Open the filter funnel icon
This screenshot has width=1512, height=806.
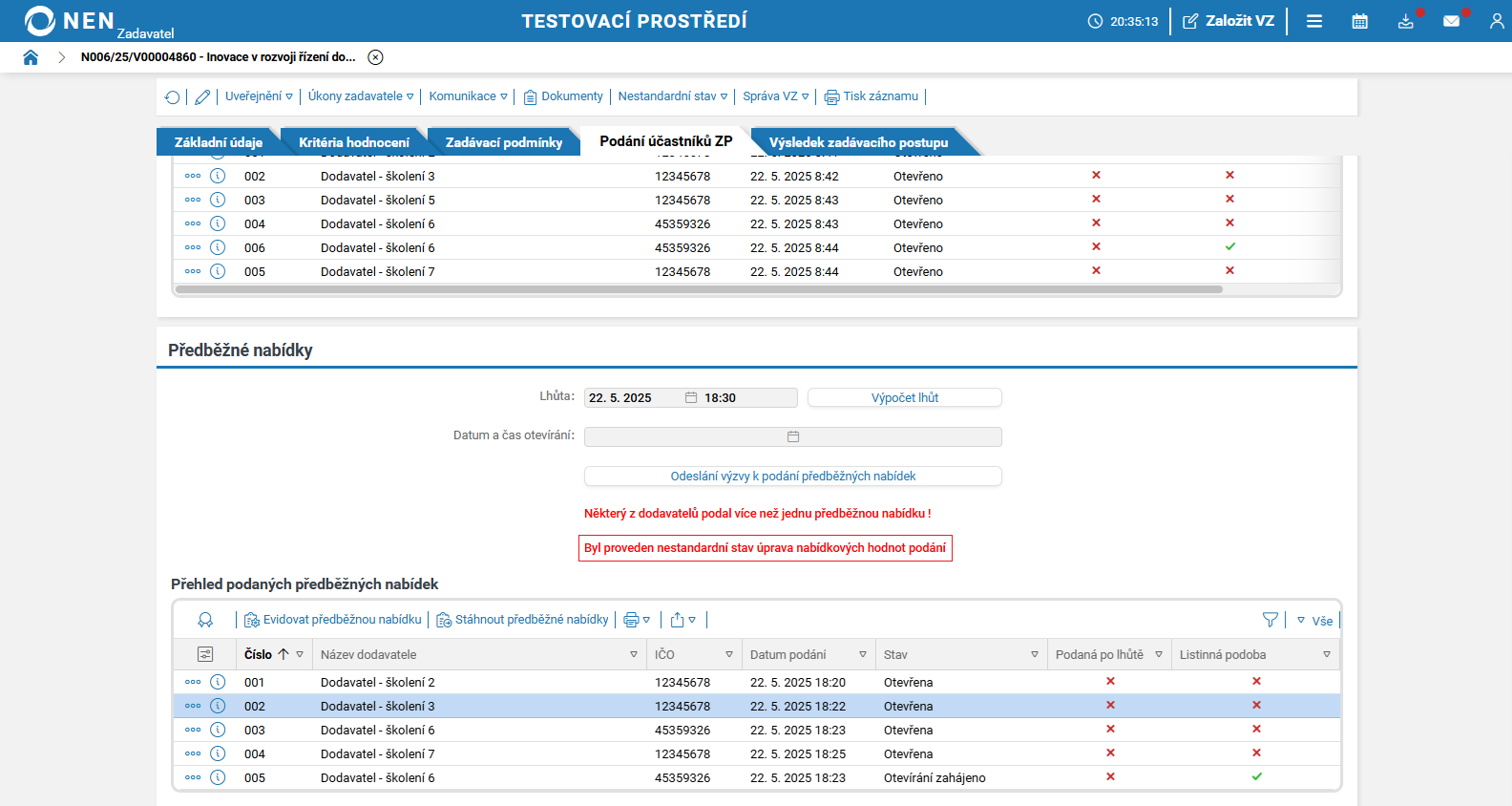pos(1270,620)
